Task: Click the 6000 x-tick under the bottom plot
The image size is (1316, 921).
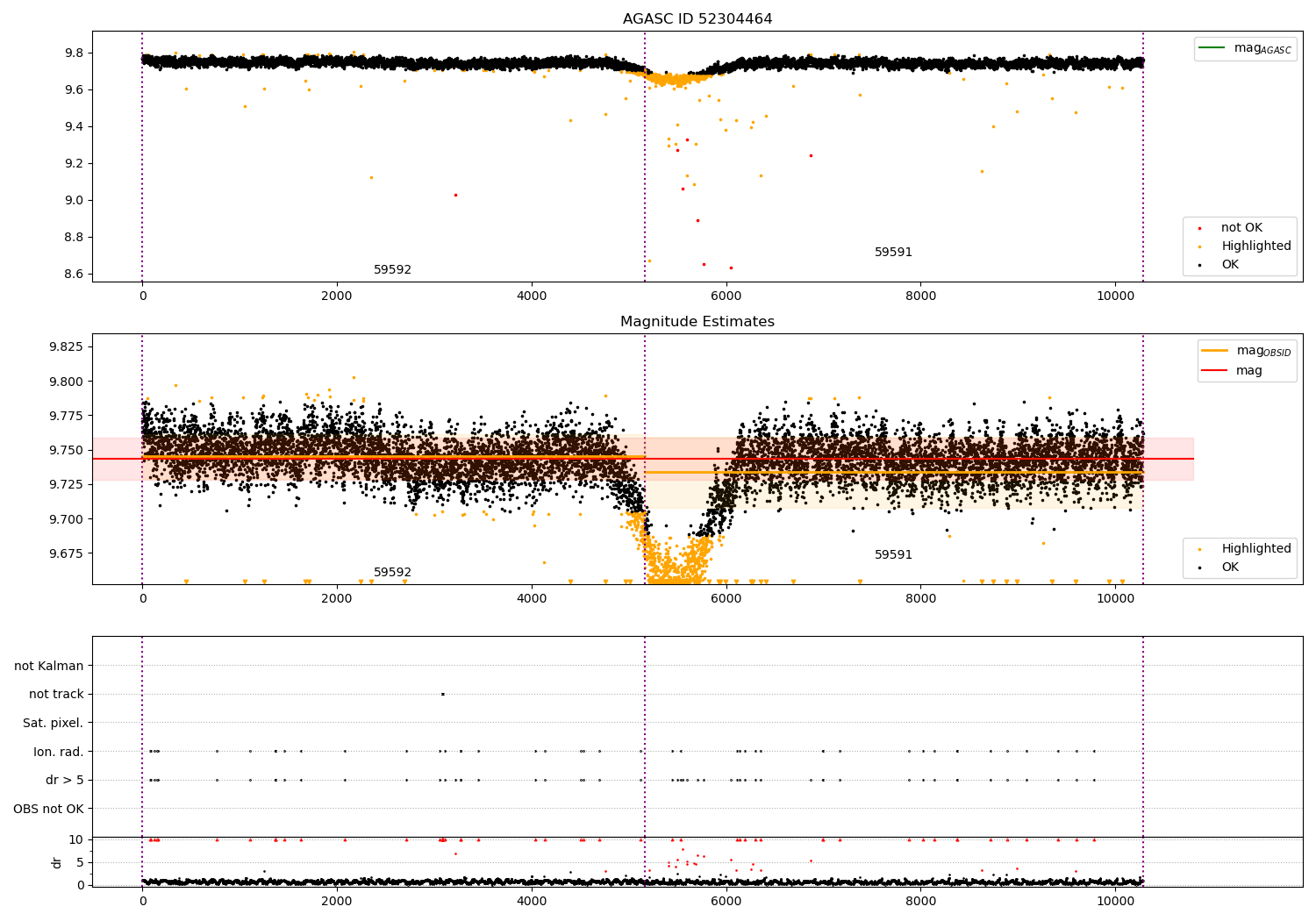Action: pos(726,902)
